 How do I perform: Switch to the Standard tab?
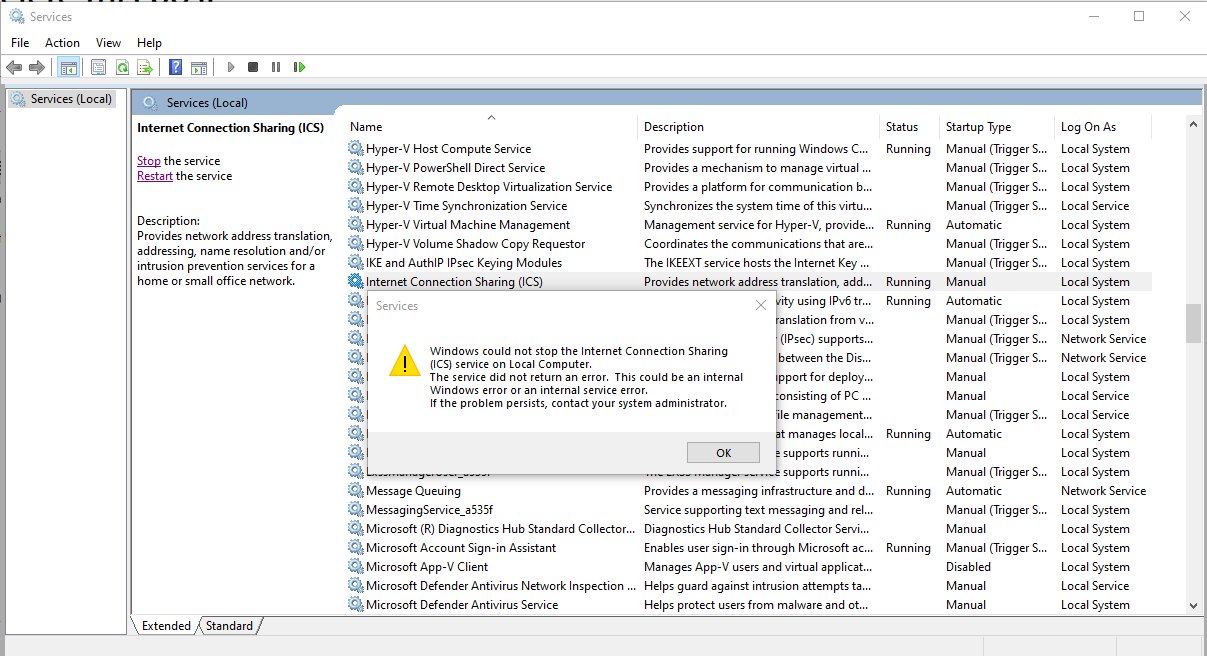click(x=228, y=625)
